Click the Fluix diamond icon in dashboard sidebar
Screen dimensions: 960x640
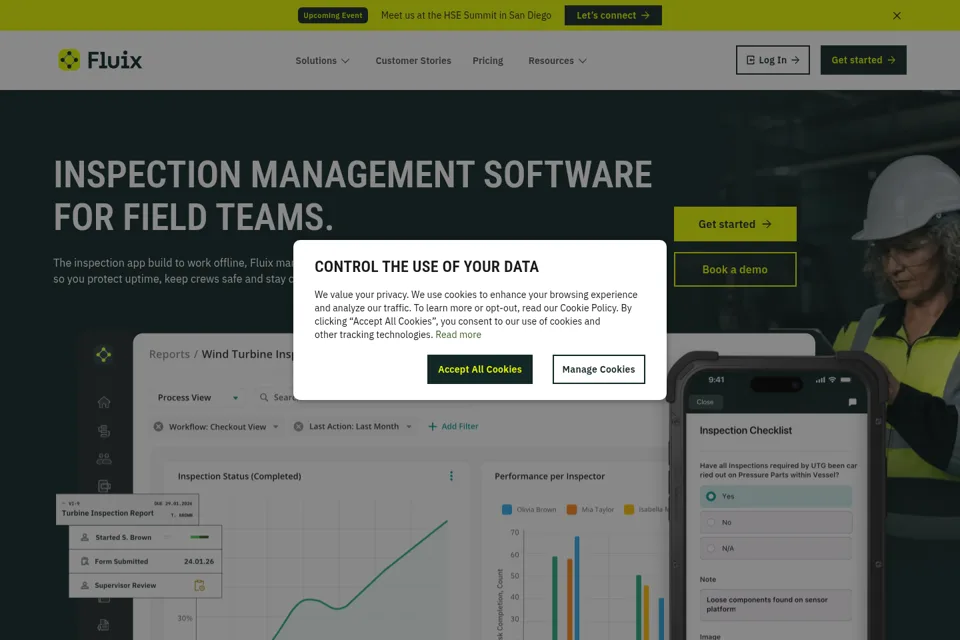coord(103,355)
